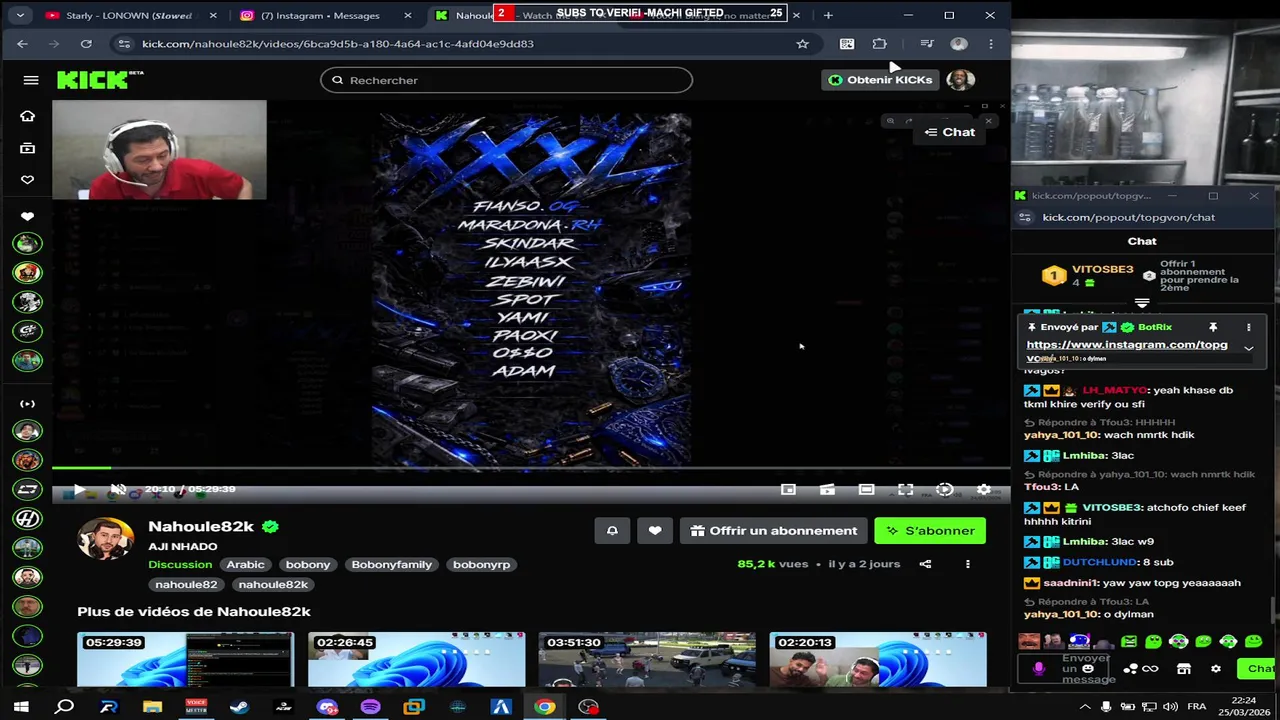The image size is (1280, 720).
Task: Open the 02:26:45 video thumbnail
Action: click(x=416, y=659)
